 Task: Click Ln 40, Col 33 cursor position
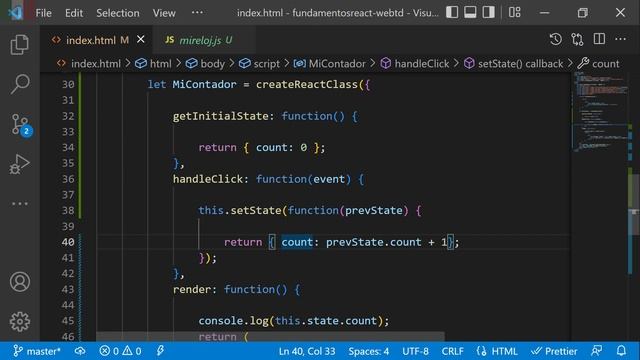click(x=307, y=351)
